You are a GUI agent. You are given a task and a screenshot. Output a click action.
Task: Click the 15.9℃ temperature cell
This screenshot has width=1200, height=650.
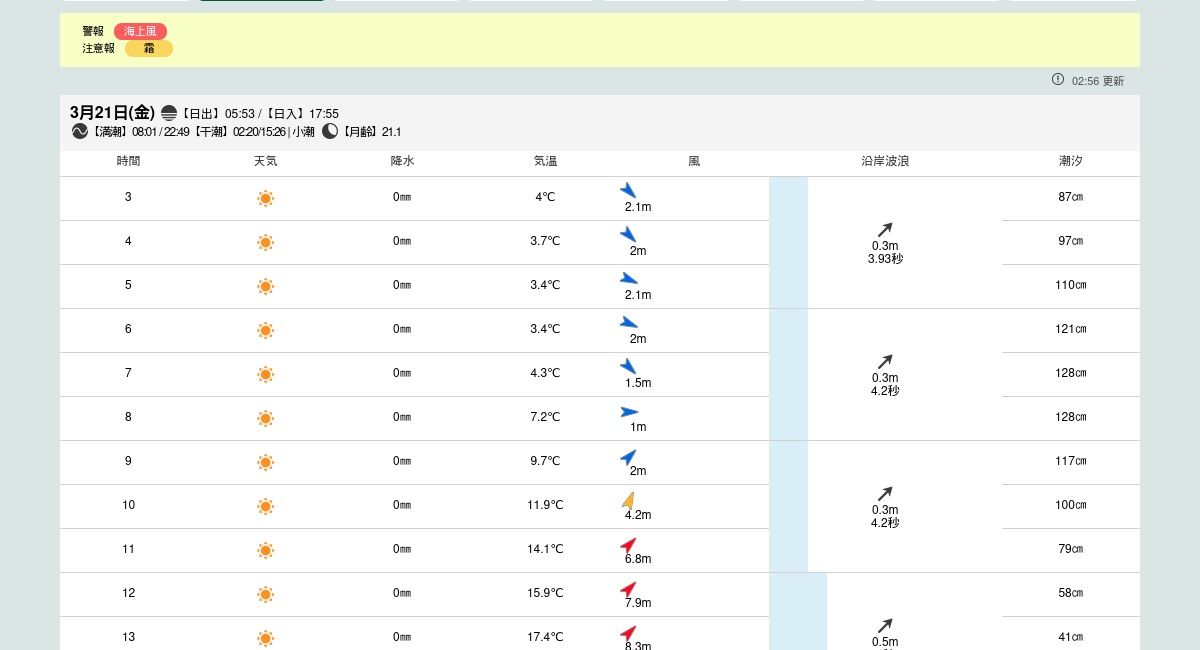point(545,593)
